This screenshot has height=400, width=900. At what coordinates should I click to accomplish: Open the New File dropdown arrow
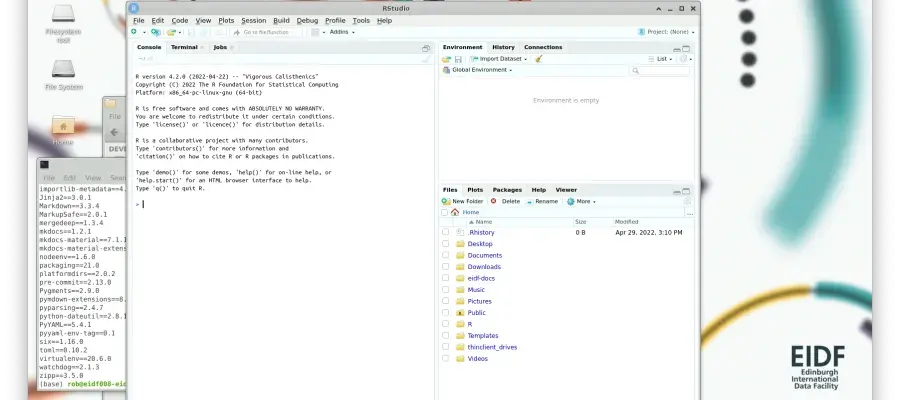click(x=144, y=33)
